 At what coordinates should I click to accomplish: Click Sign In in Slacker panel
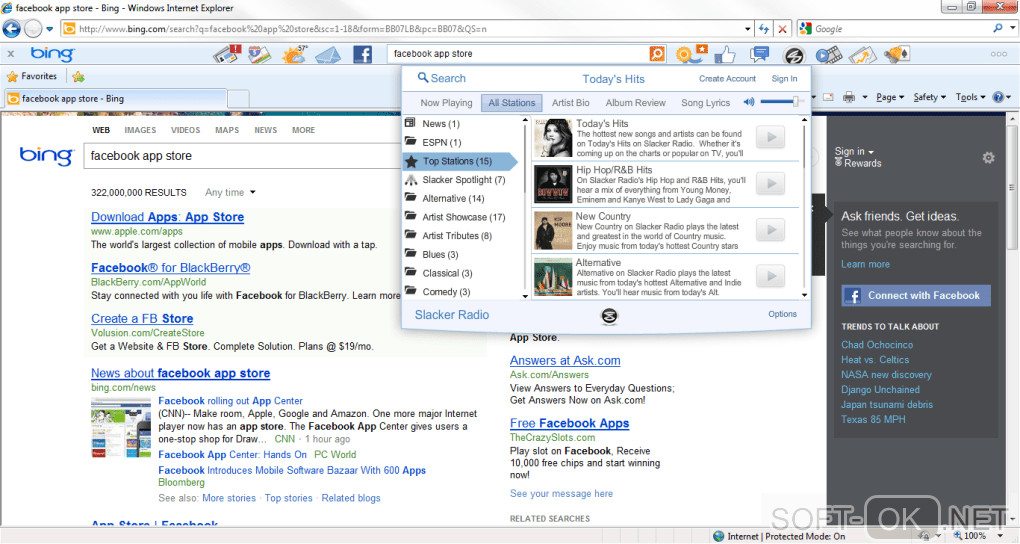784,79
